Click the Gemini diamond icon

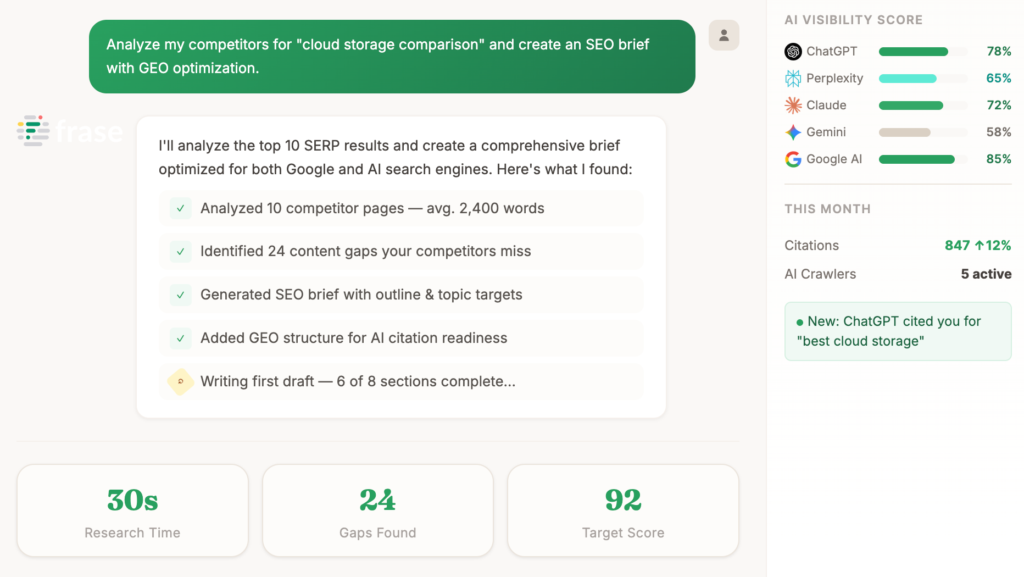coord(790,131)
